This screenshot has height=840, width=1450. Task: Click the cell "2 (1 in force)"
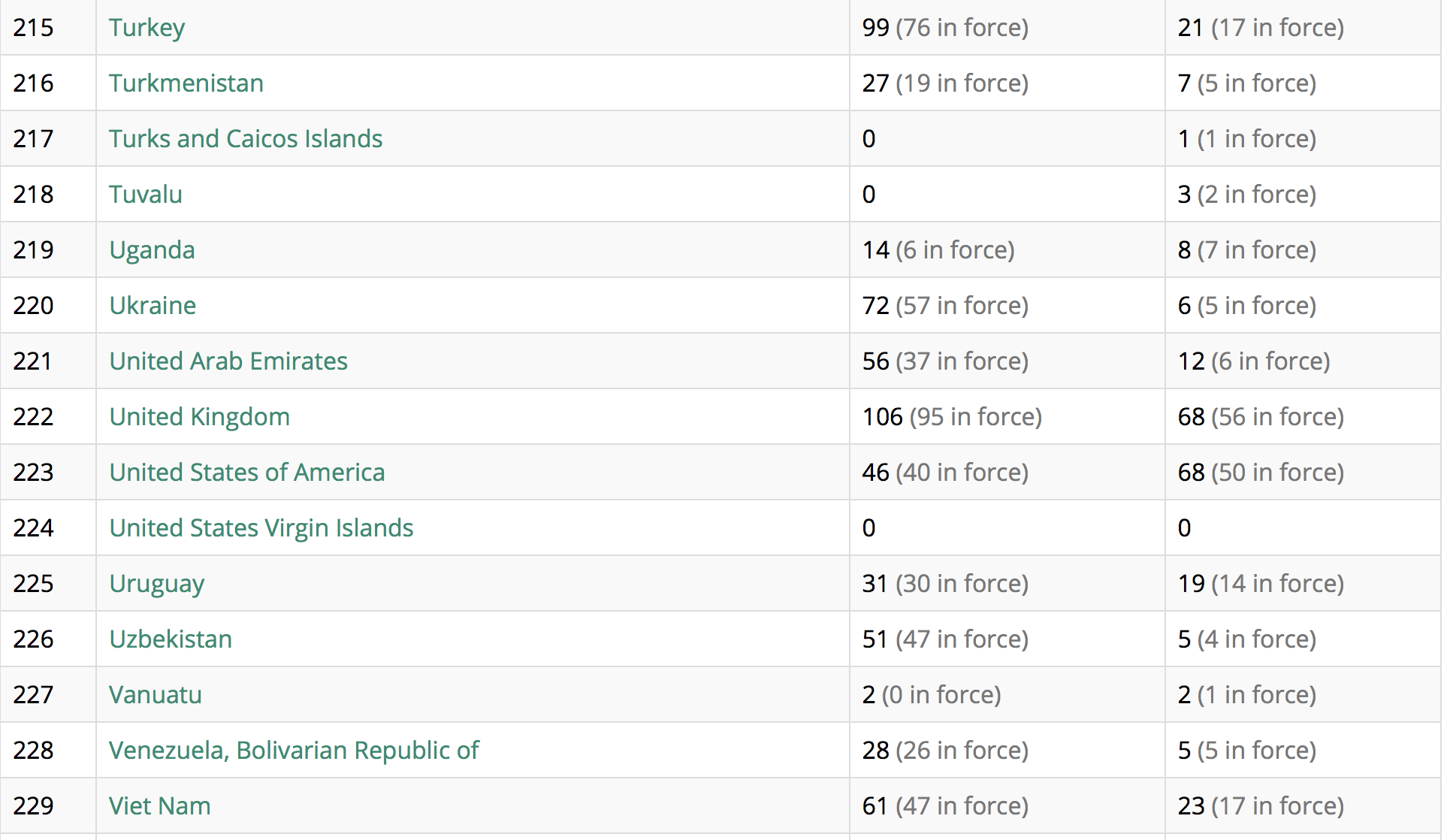(x=1303, y=695)
